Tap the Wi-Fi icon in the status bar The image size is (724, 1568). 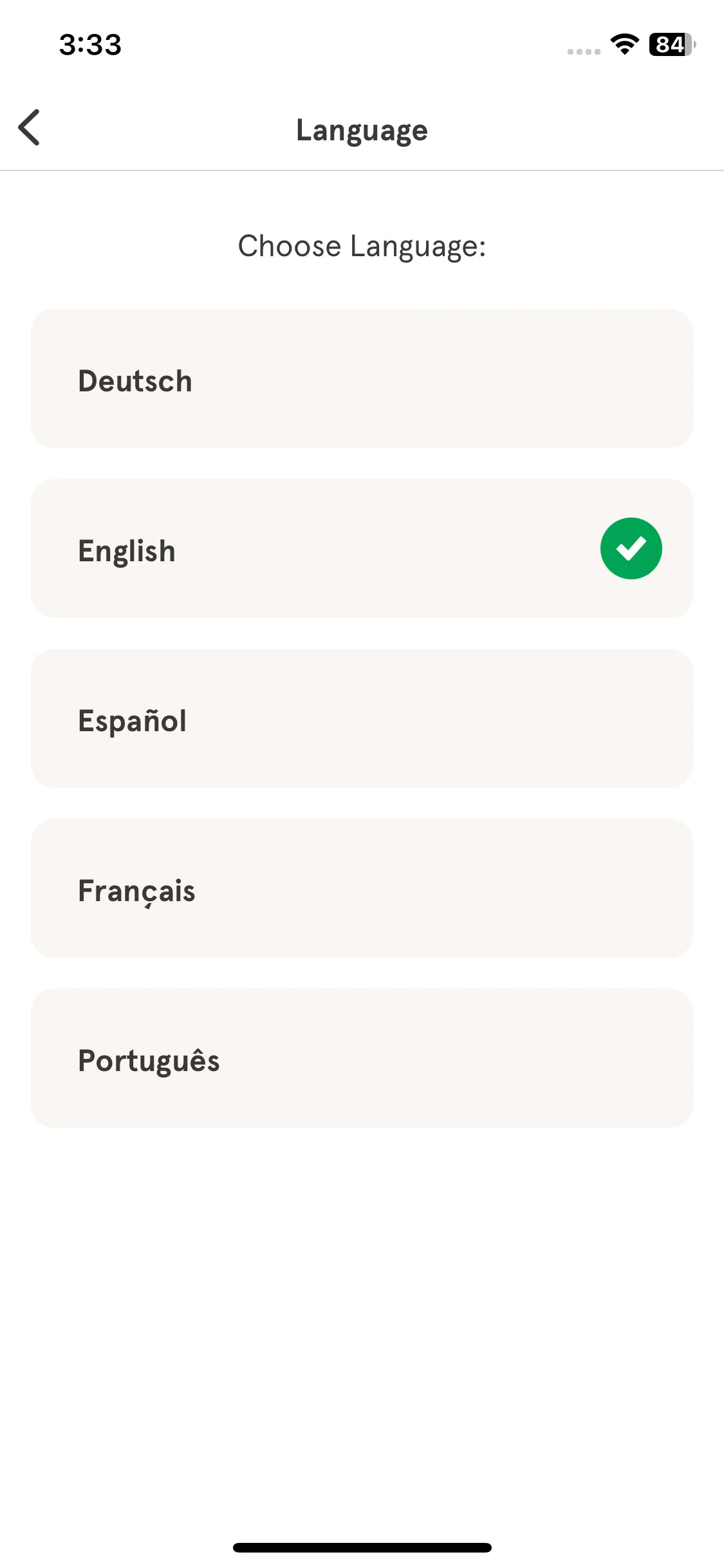tap(624, 44)
